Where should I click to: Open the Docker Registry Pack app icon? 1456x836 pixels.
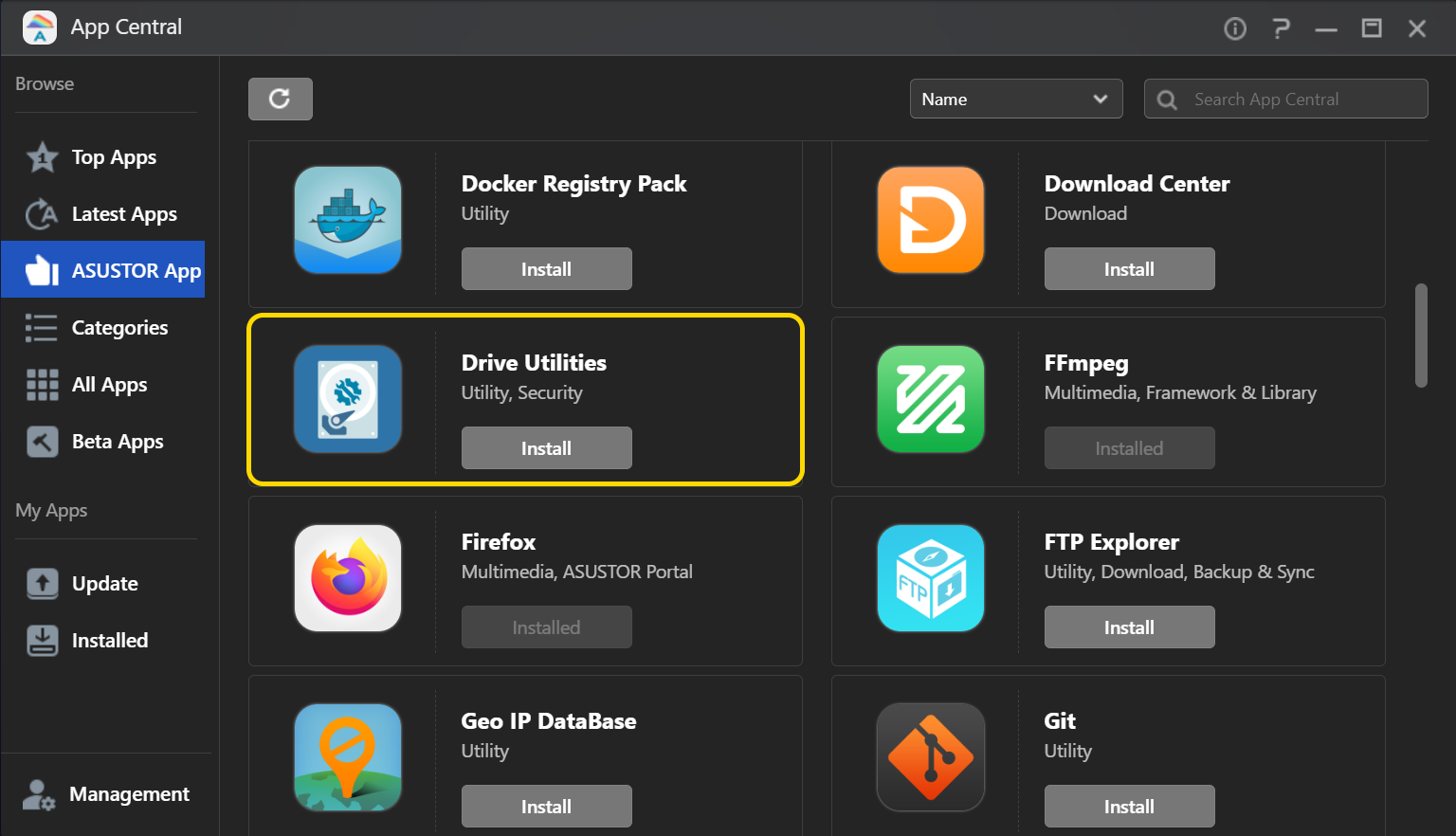[348, 220]
